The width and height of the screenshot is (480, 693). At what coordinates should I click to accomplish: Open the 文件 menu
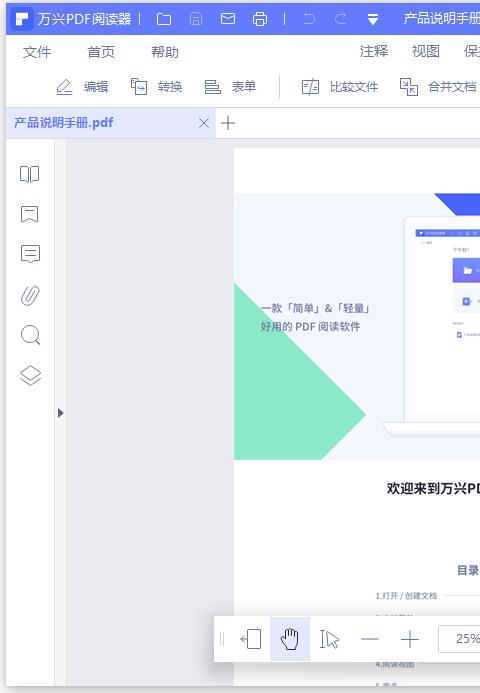pos(37,52)
